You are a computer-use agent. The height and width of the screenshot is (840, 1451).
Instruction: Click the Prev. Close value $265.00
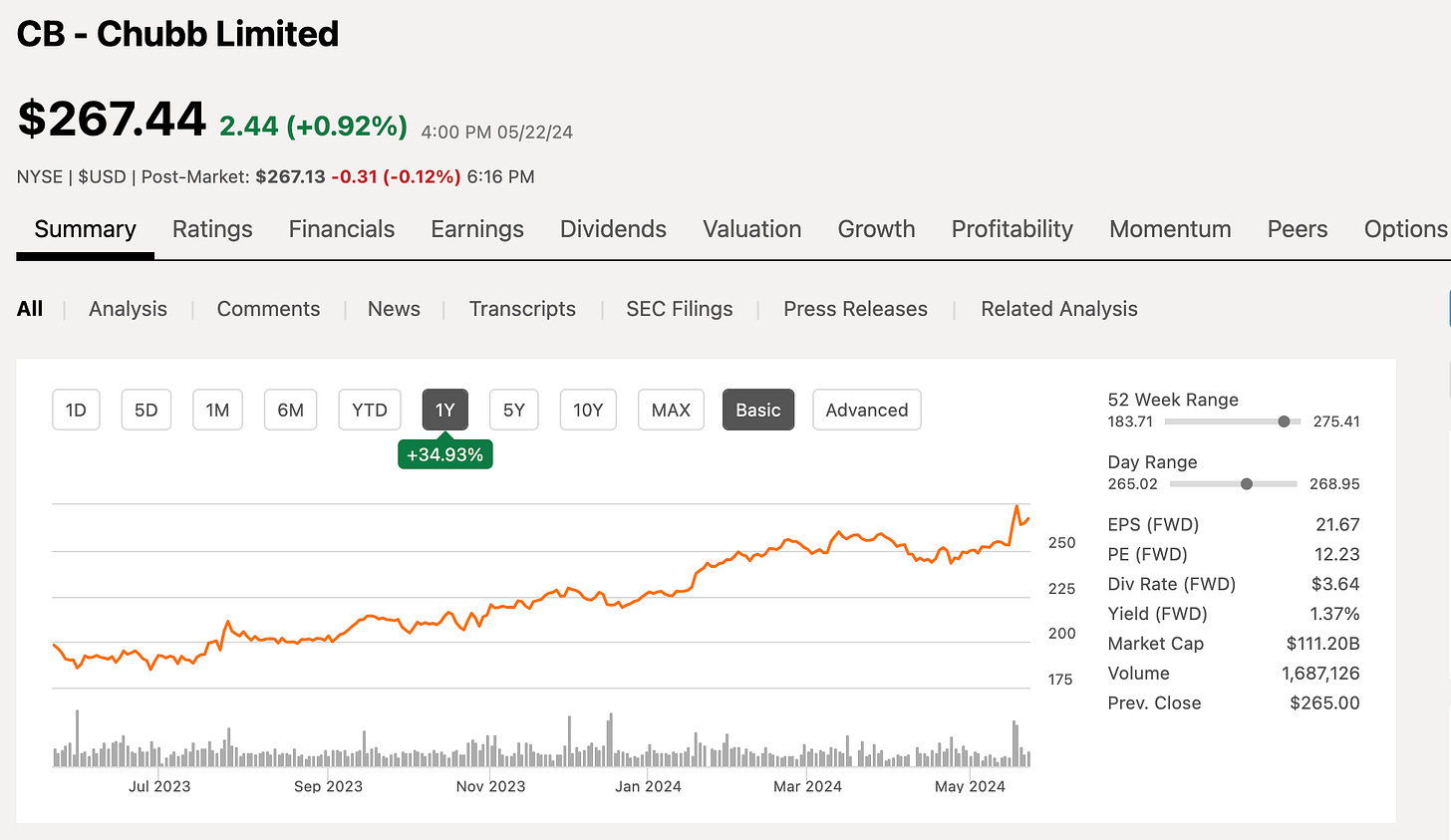(1324, 703)
